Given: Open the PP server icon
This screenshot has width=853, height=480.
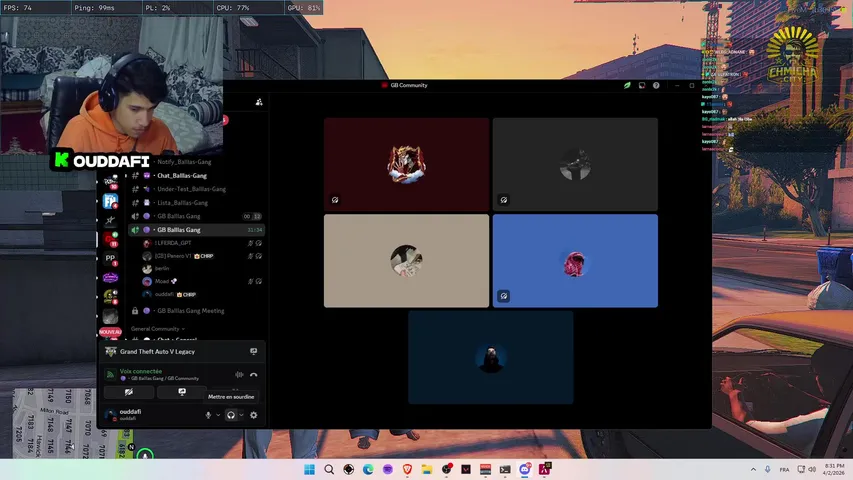Looking at the screenshot, I should coord(110,259).
